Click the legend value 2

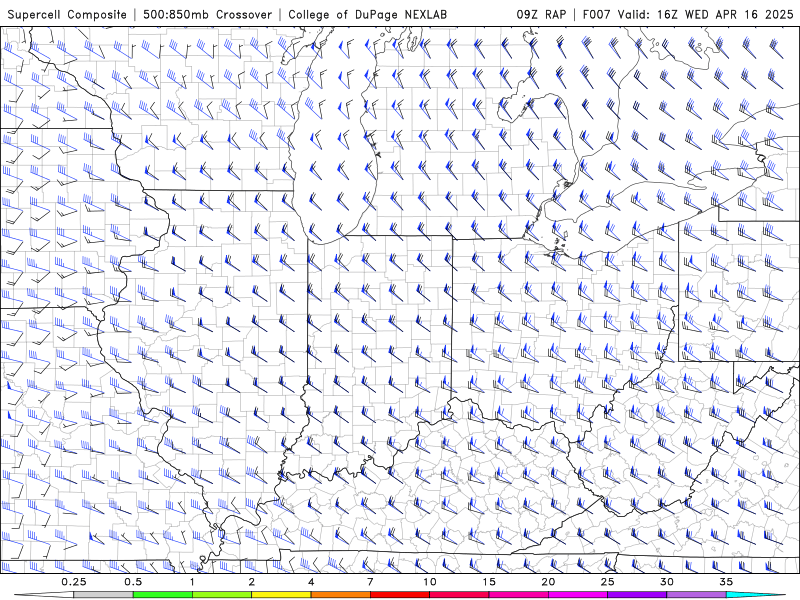click(252, 582)
